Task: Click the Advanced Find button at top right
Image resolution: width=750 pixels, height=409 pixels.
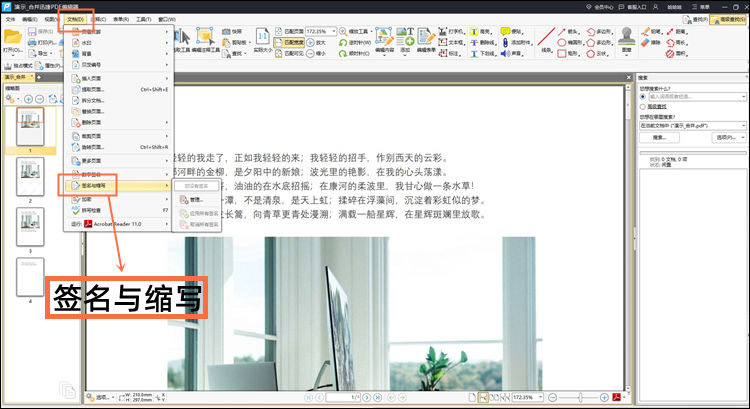Action: tap(728, 20)
